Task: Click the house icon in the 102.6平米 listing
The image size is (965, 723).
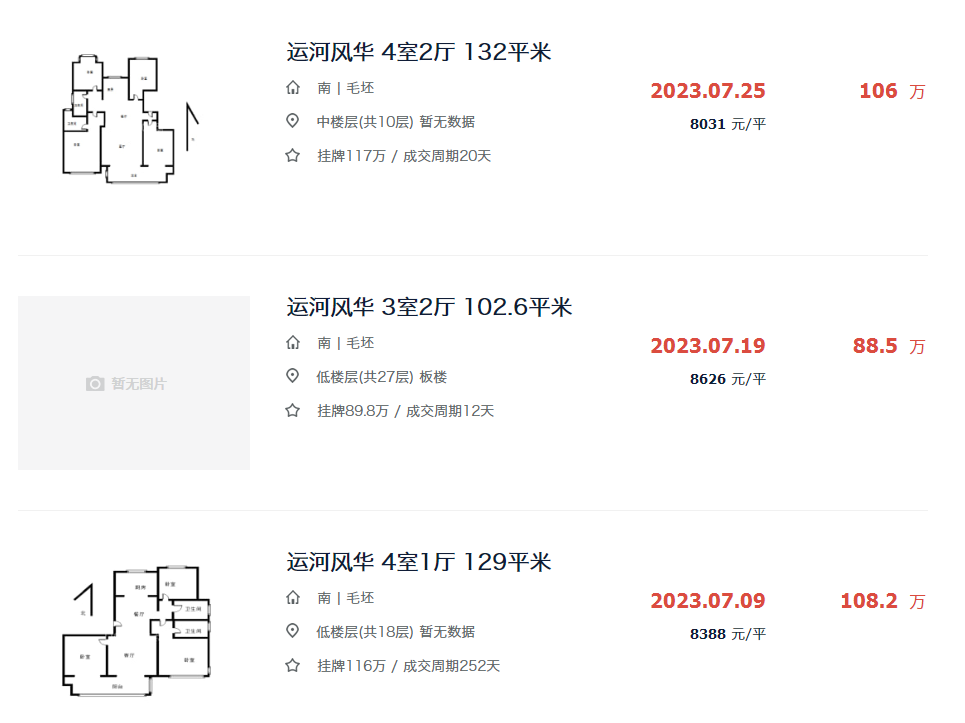Action: point(293,343)
